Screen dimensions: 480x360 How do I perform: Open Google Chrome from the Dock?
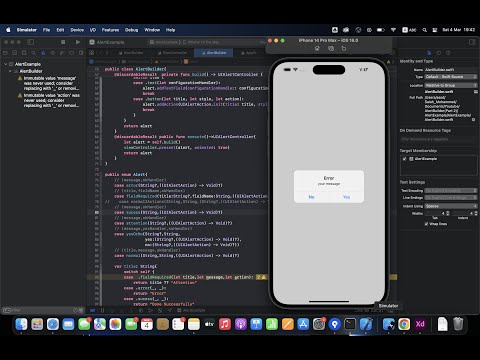click(x=404, y=324)
